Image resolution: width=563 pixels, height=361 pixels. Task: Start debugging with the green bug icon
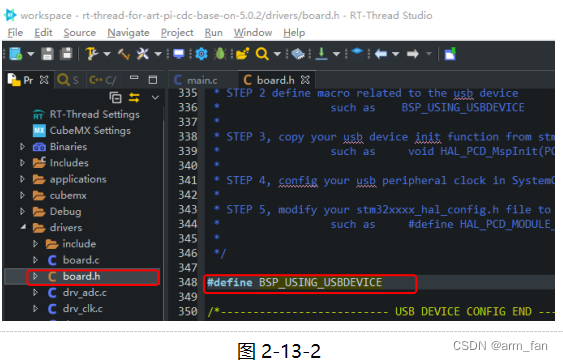[220, 54]
